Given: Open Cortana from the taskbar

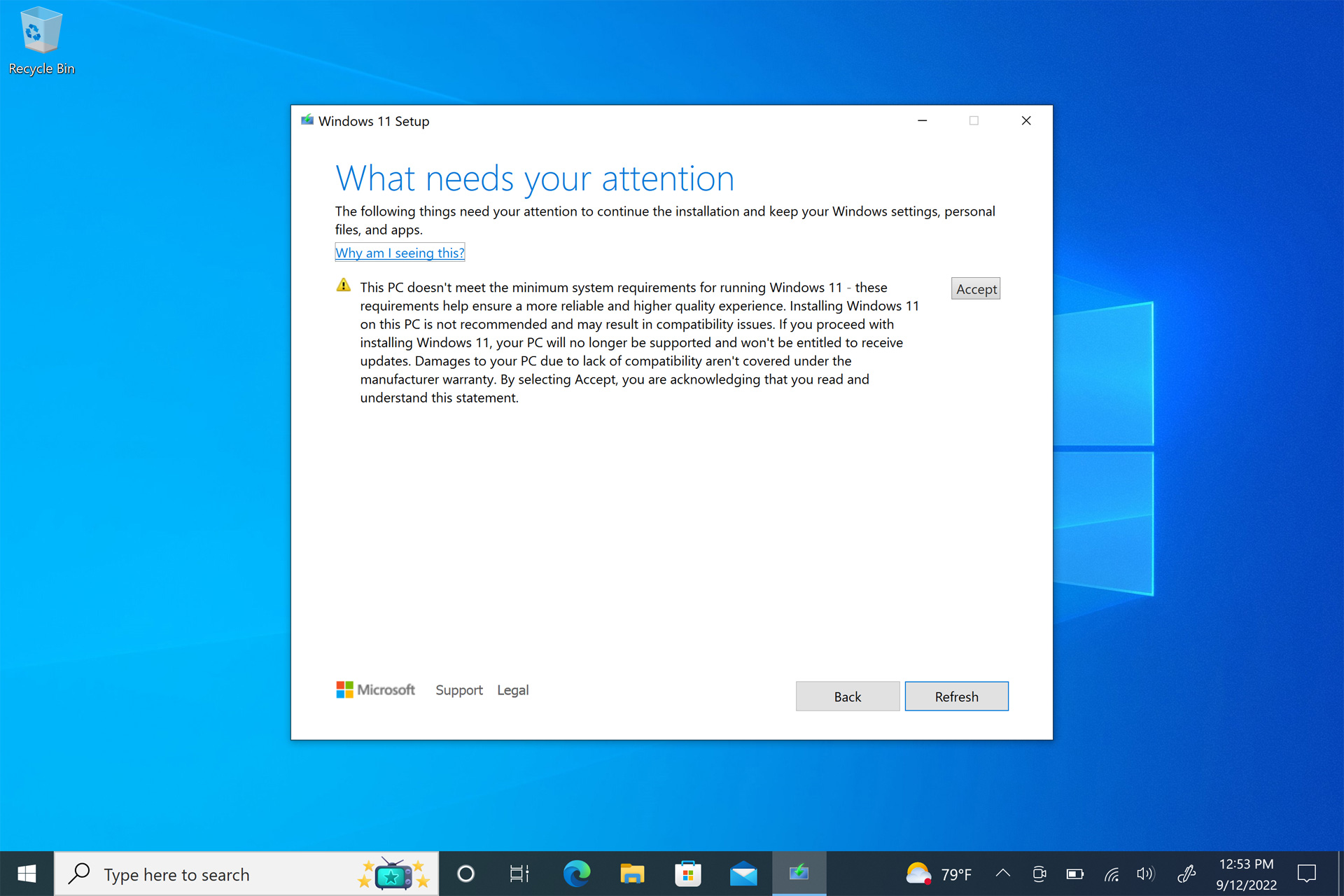Looking at the screenshot, I should point(465,874).
